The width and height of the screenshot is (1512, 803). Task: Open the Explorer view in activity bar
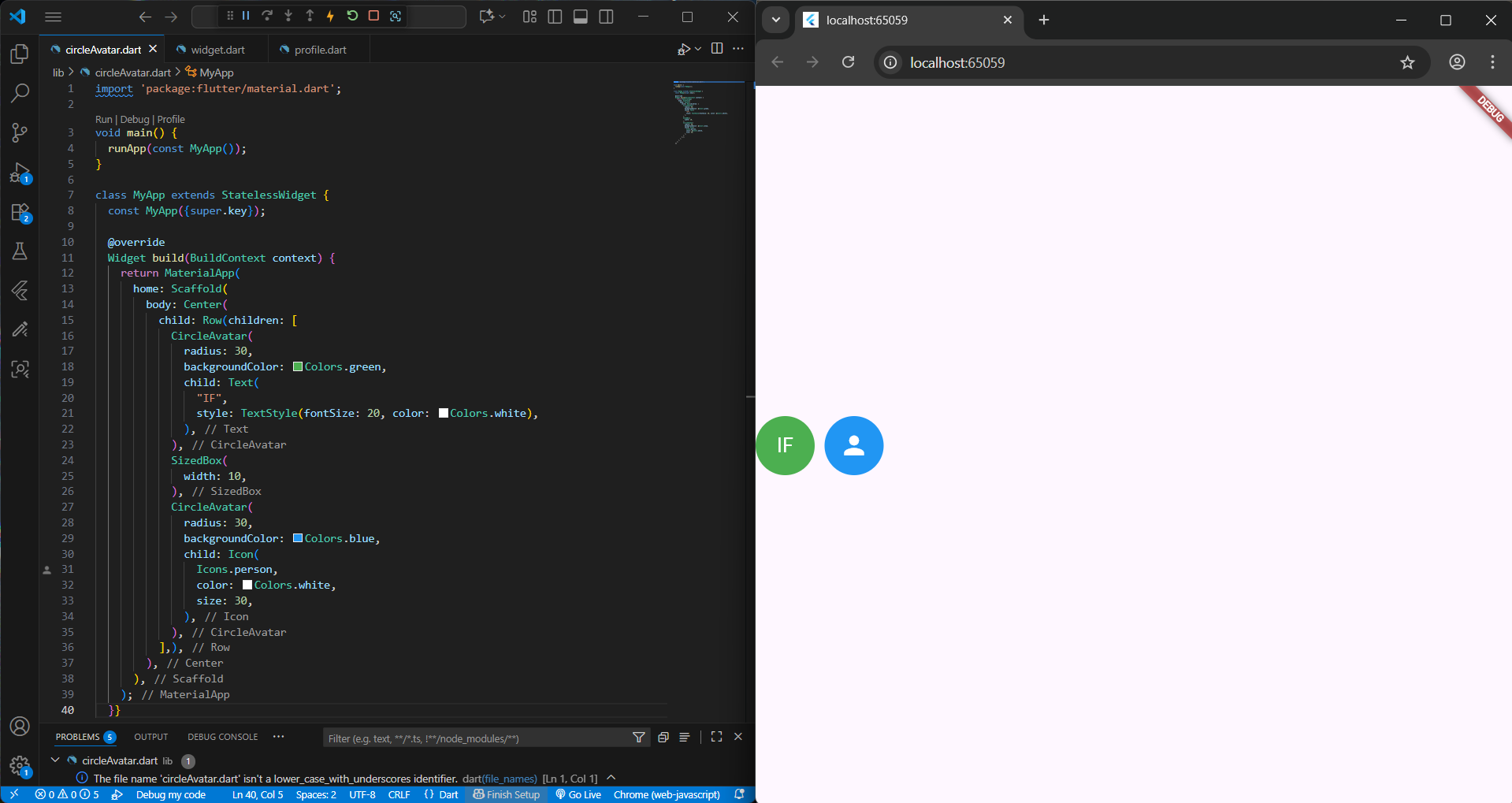pyautogui.click(x=20, y=54)
